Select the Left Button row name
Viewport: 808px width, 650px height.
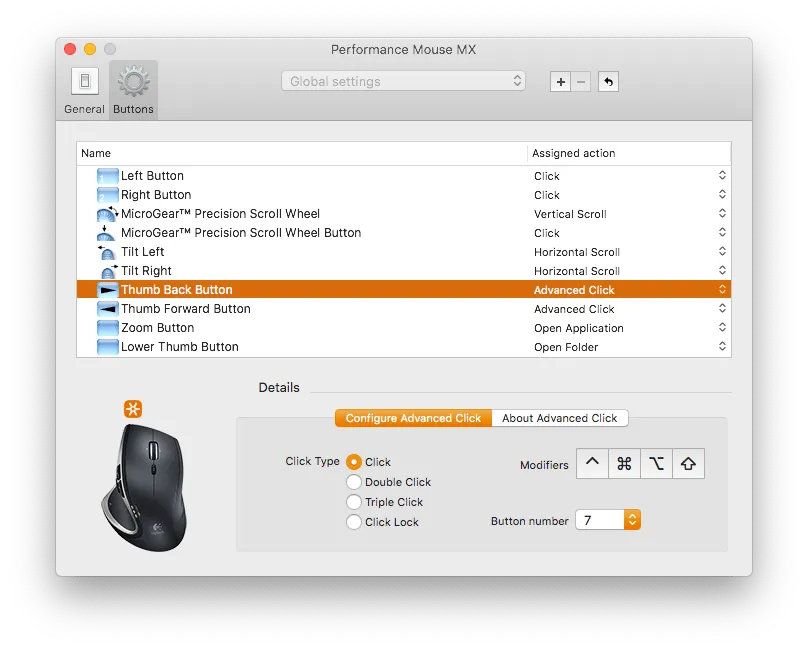[152, 176]
